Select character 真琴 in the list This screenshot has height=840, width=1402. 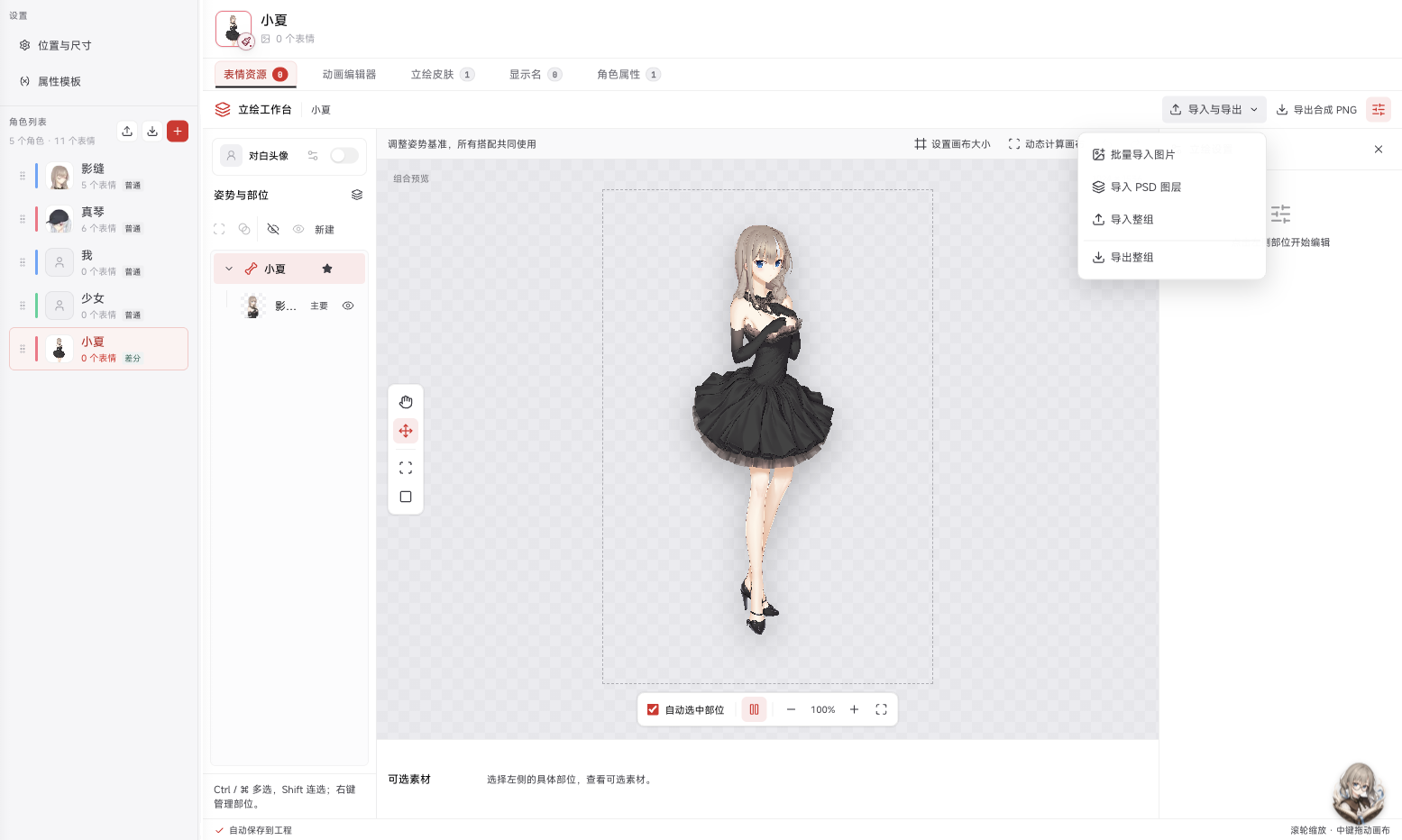[x=98, y=219]
